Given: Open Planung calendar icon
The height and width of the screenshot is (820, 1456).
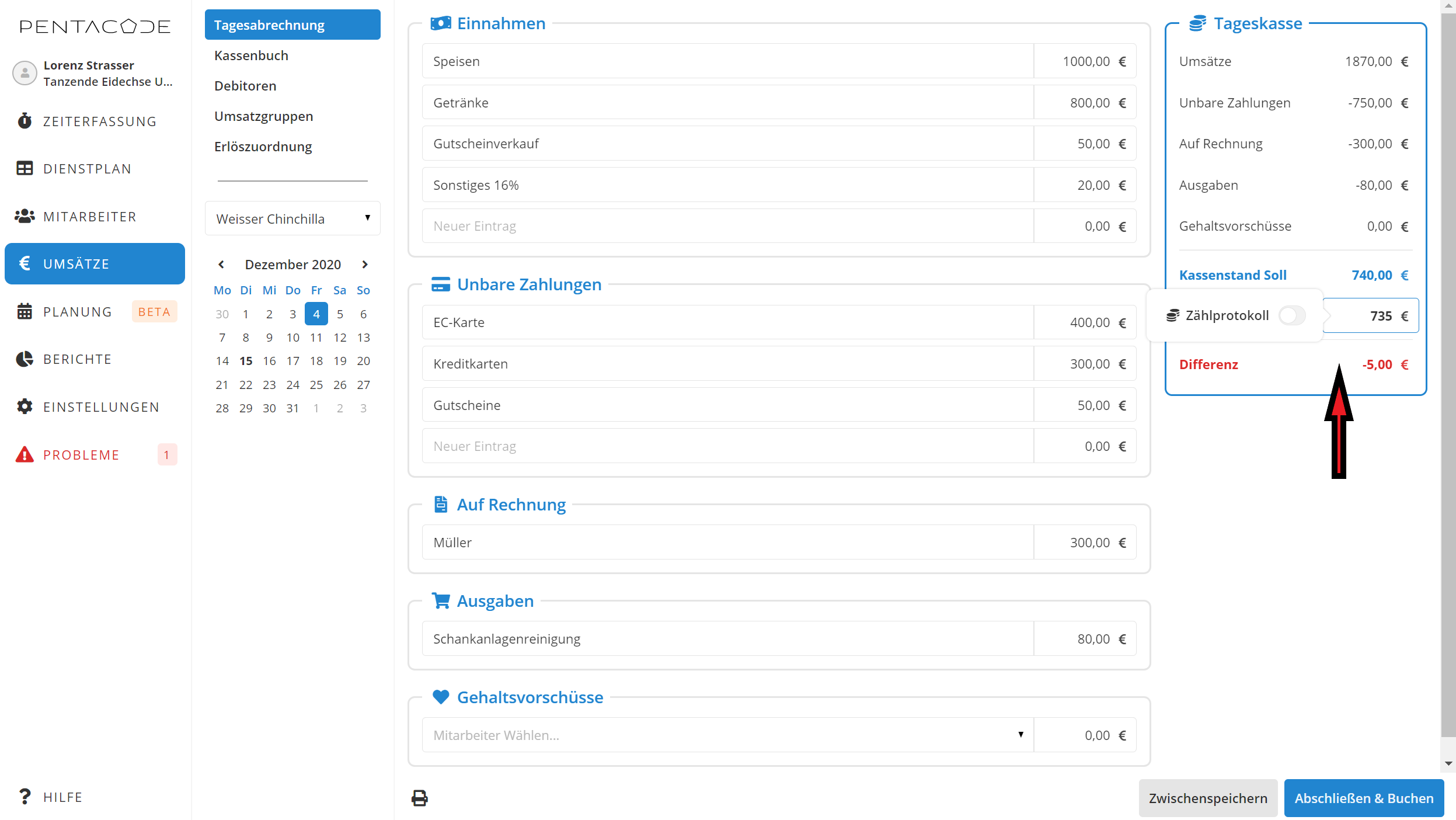Looking at the screenshot, I should (x=25, y=312).
